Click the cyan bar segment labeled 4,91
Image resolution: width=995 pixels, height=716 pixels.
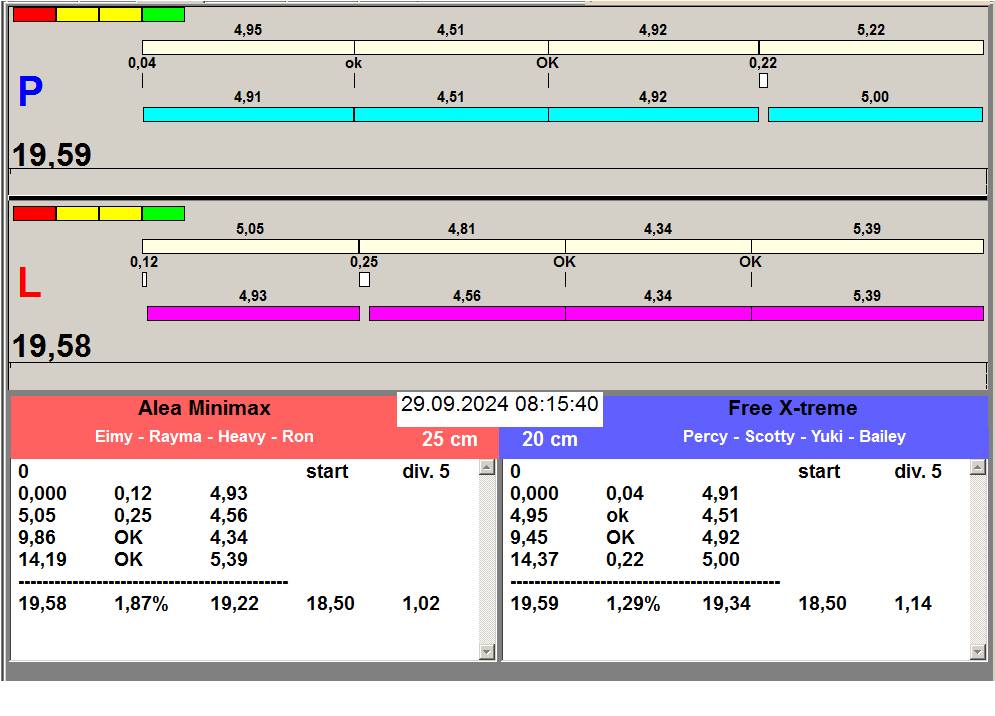click(248, 114)
